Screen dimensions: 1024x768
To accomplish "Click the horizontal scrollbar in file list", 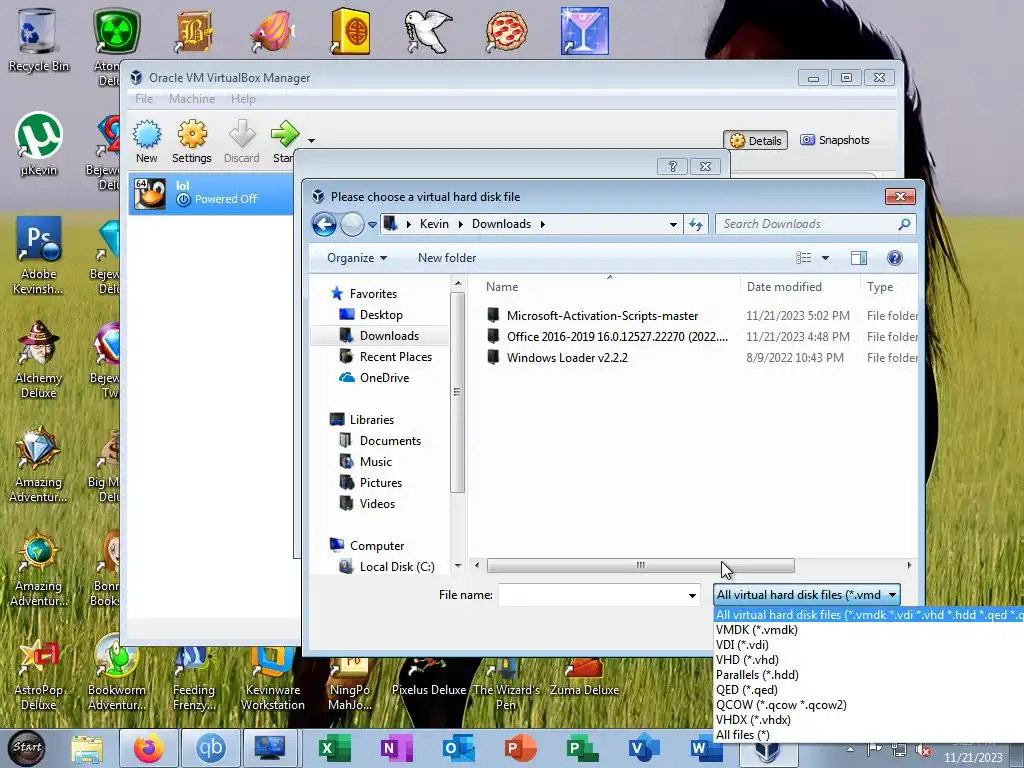I will (641, 566).
